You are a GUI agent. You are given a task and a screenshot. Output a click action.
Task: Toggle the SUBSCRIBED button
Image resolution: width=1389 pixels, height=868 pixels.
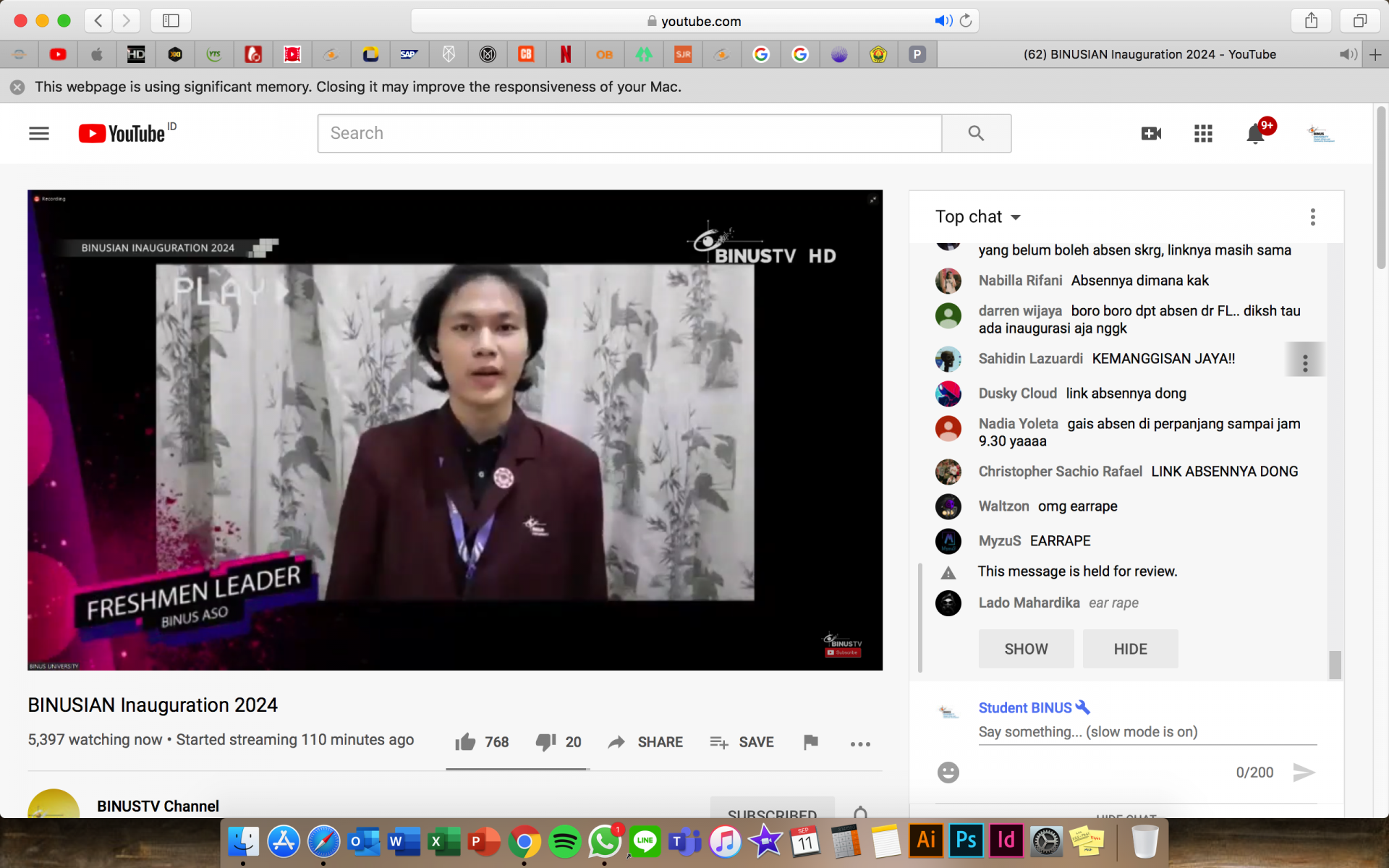772,812
